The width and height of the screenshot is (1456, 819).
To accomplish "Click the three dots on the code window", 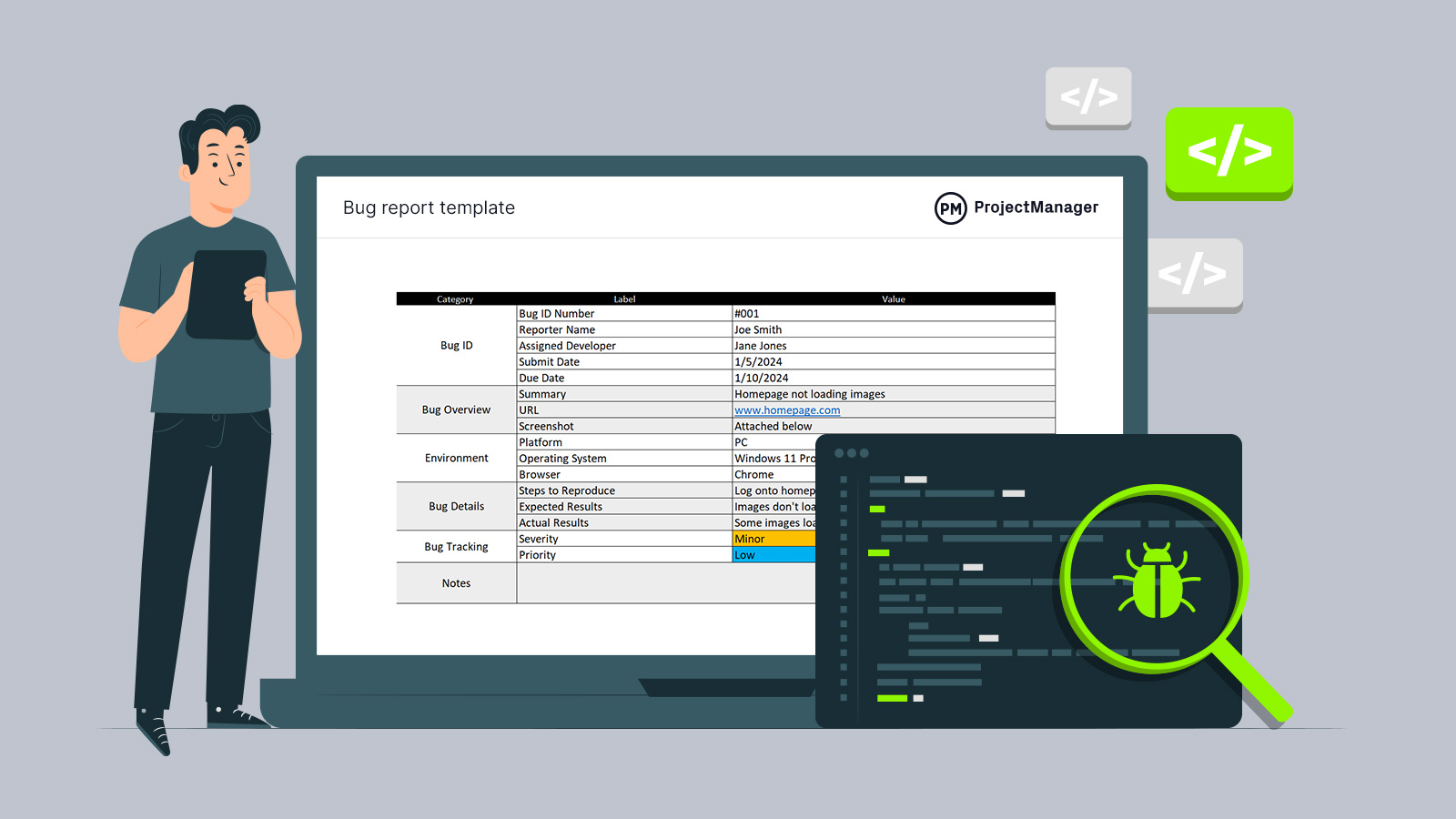I will point(851,453).
